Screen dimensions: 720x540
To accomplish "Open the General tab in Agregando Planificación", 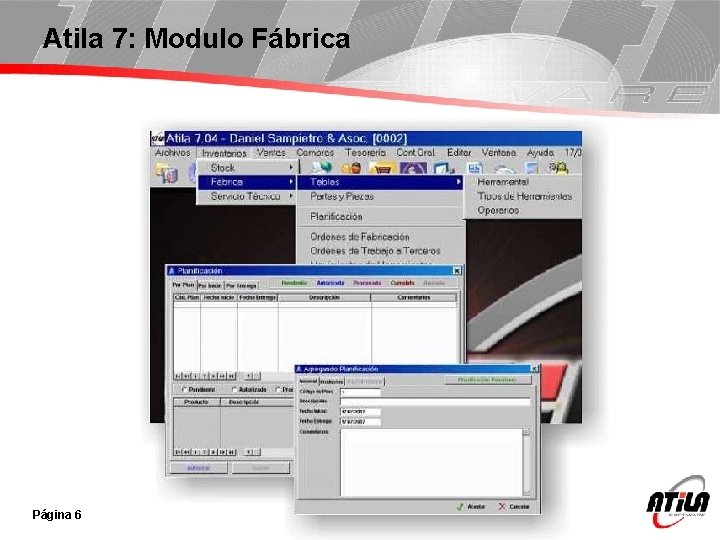I will point(308,381).
